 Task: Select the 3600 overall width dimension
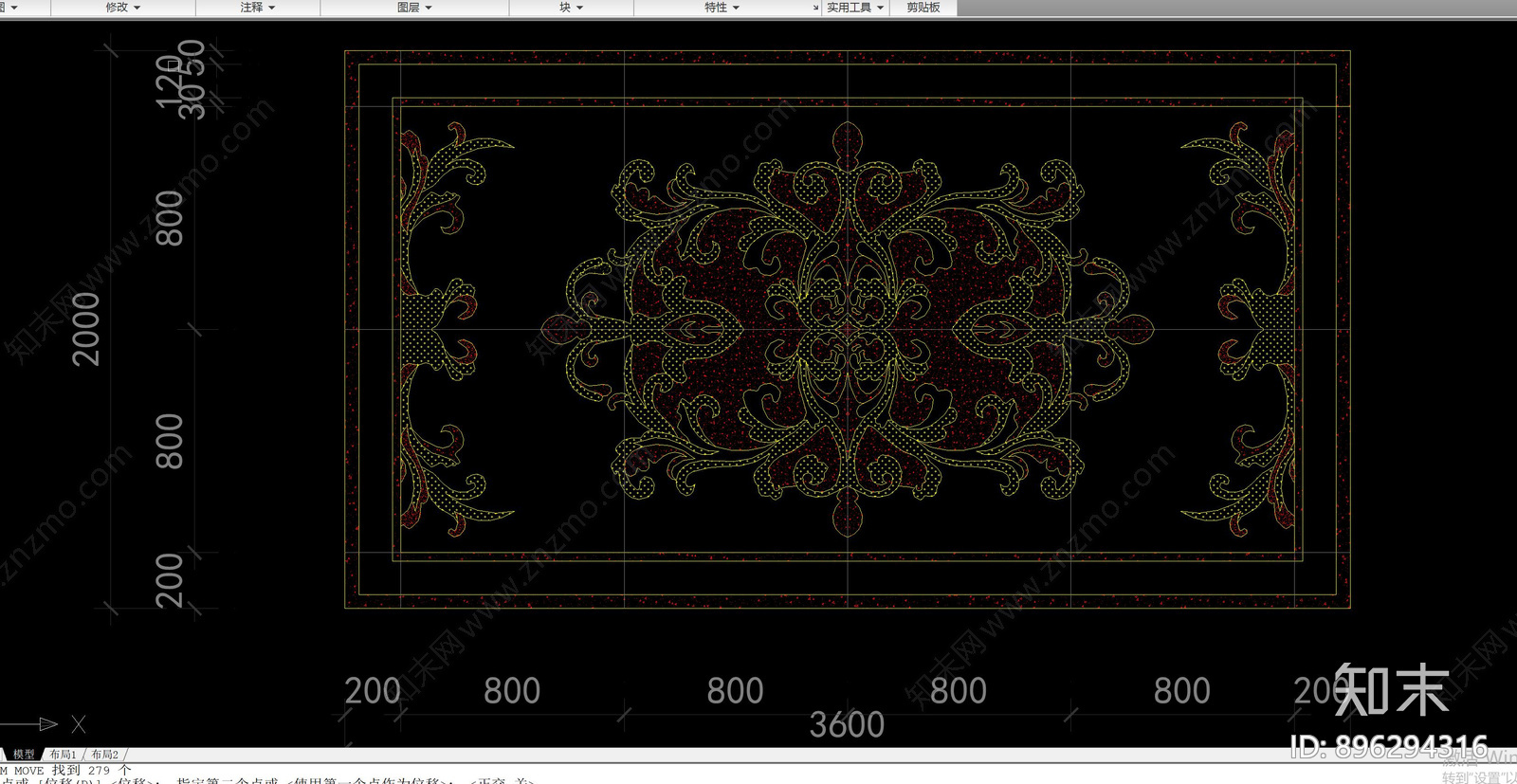[847, 725]
